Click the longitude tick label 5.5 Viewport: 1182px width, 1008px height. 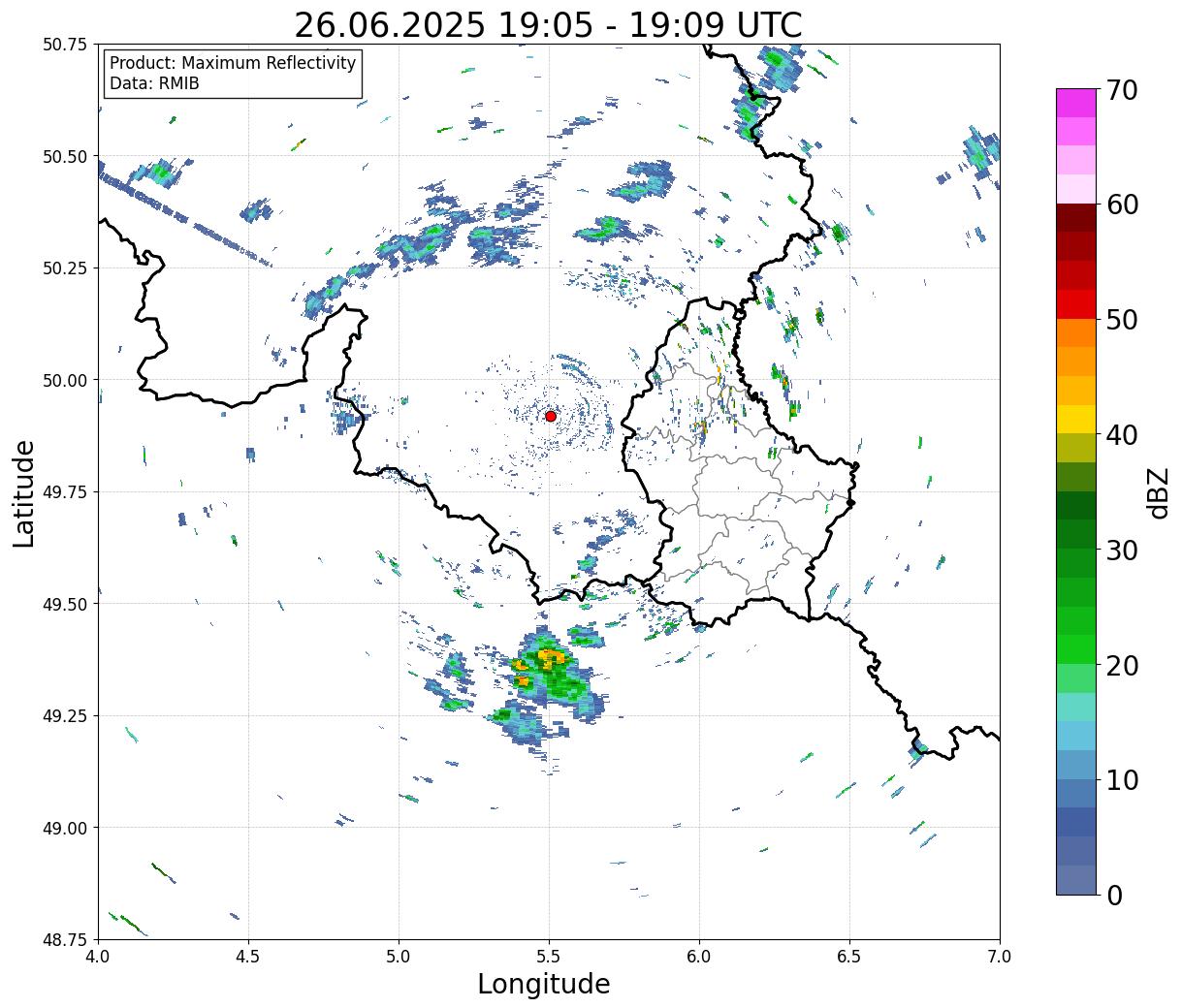(549, 956)
